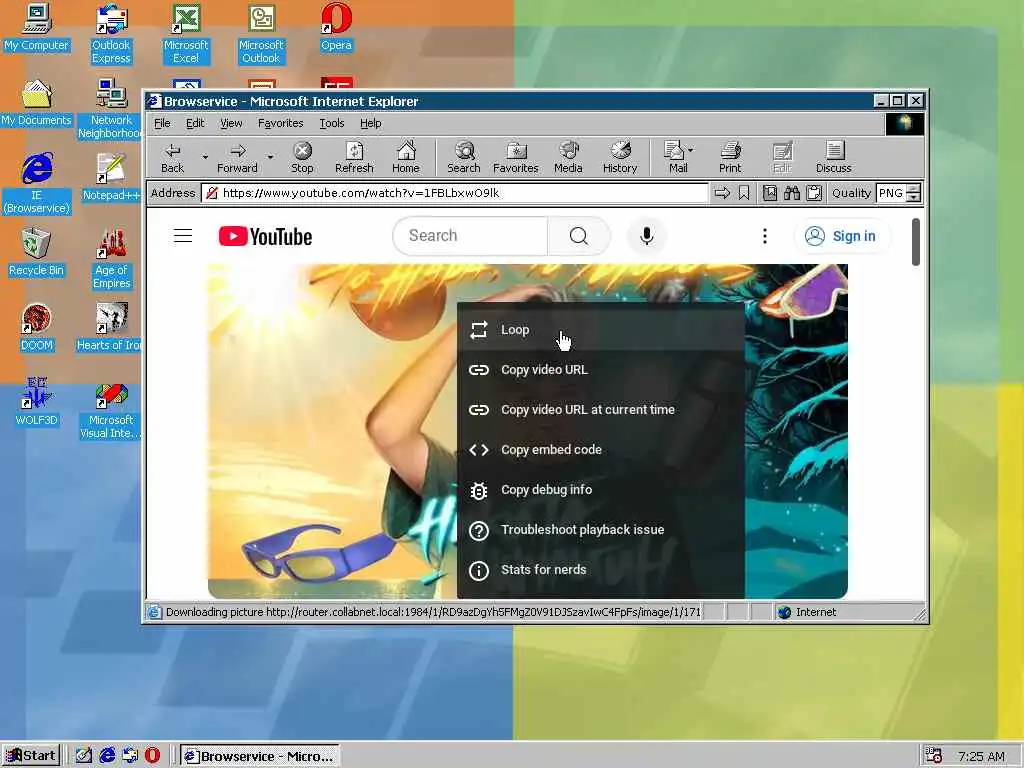This screenshot has width=1024, height=768.
Task: Select Stats for nerds
Action: click(x=601, y=569)
